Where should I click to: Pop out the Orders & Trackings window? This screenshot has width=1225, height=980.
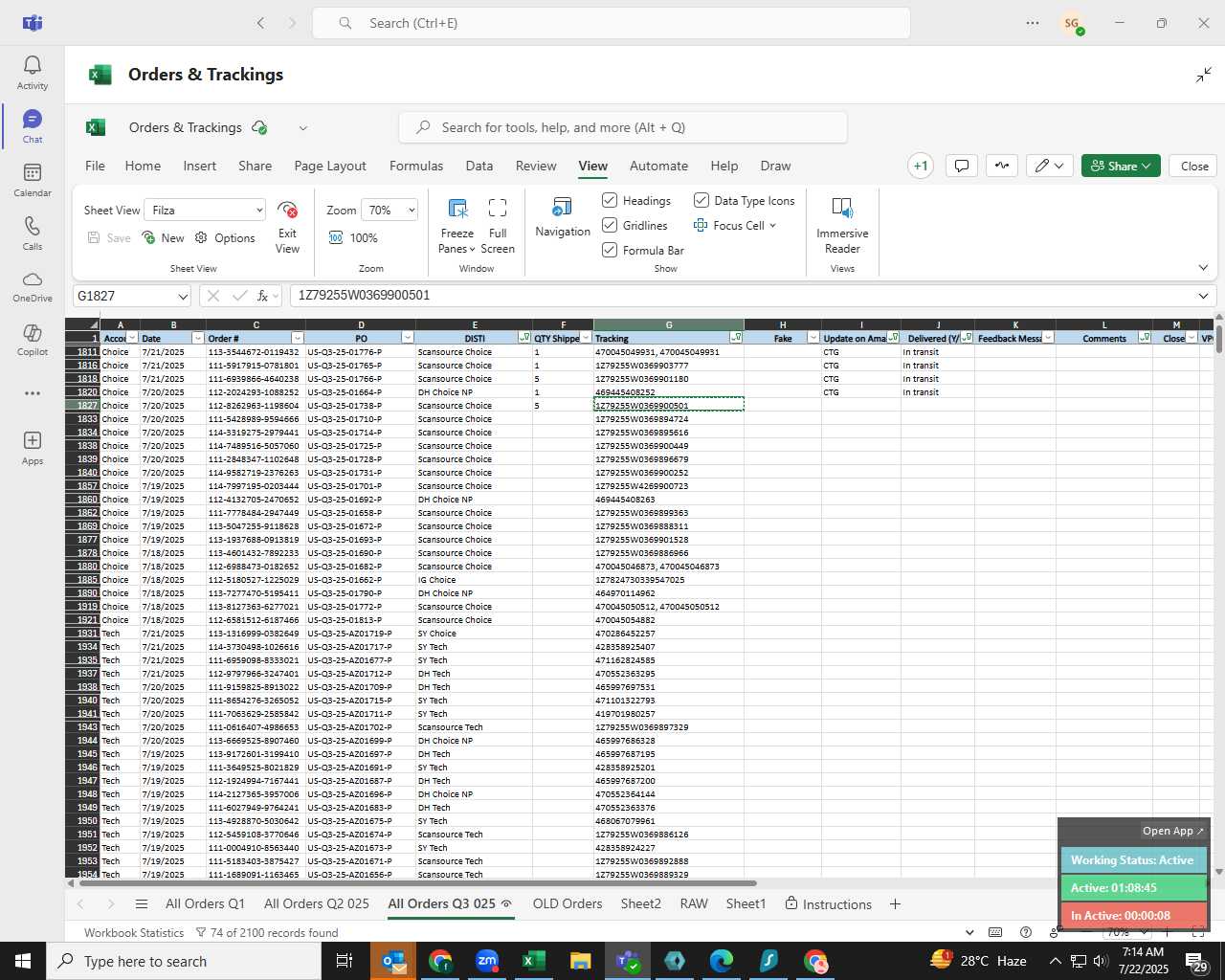coord(1204,75)
